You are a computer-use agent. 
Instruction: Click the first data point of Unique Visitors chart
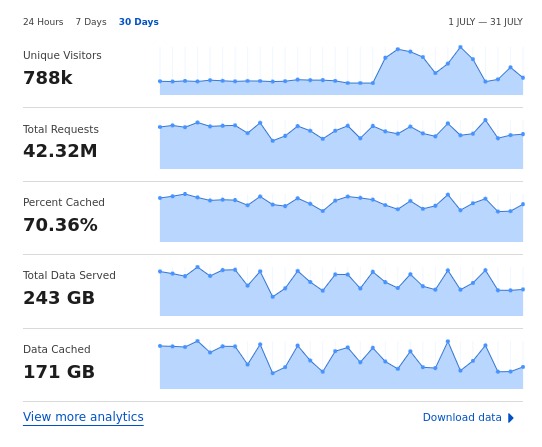point(160,82)
